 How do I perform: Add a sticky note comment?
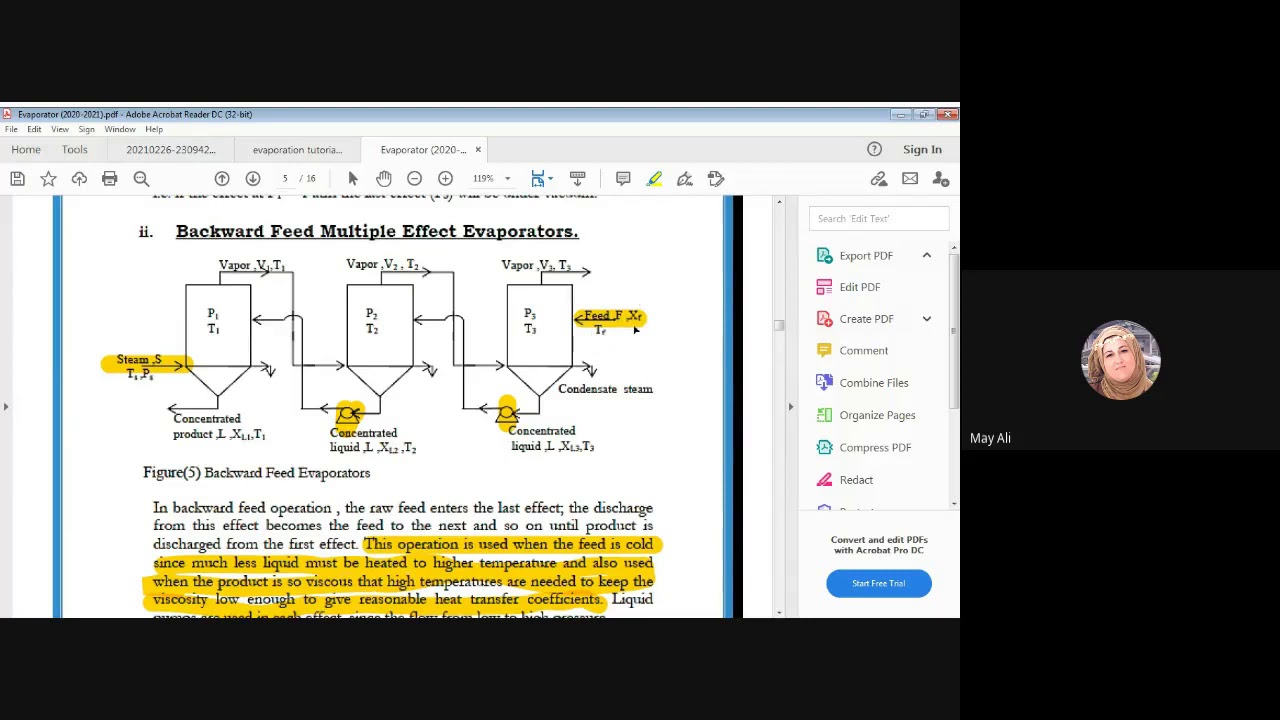(x=623, y=179)
